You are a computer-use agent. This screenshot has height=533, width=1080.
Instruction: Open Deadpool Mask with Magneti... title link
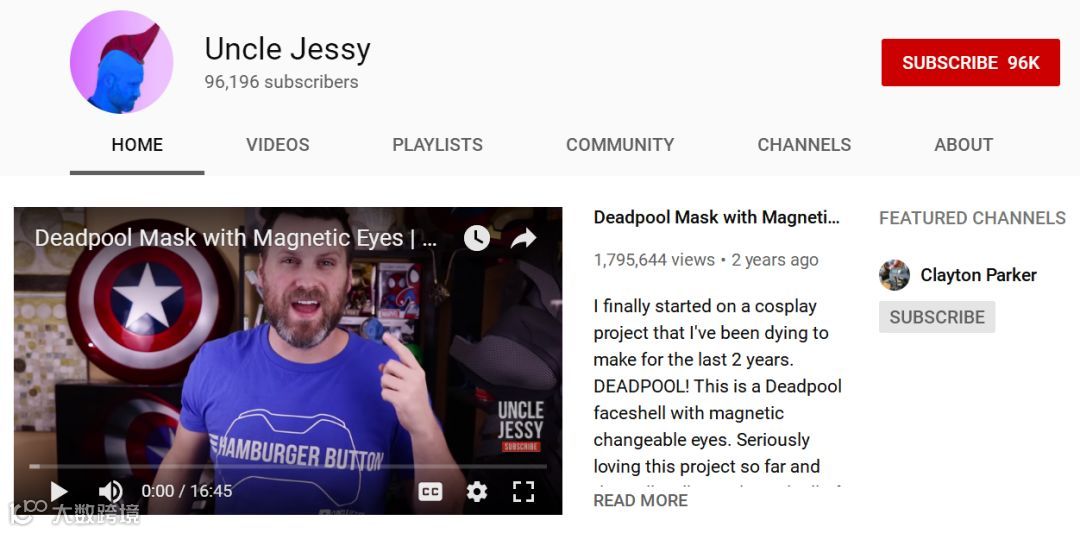tap(716, 218)
